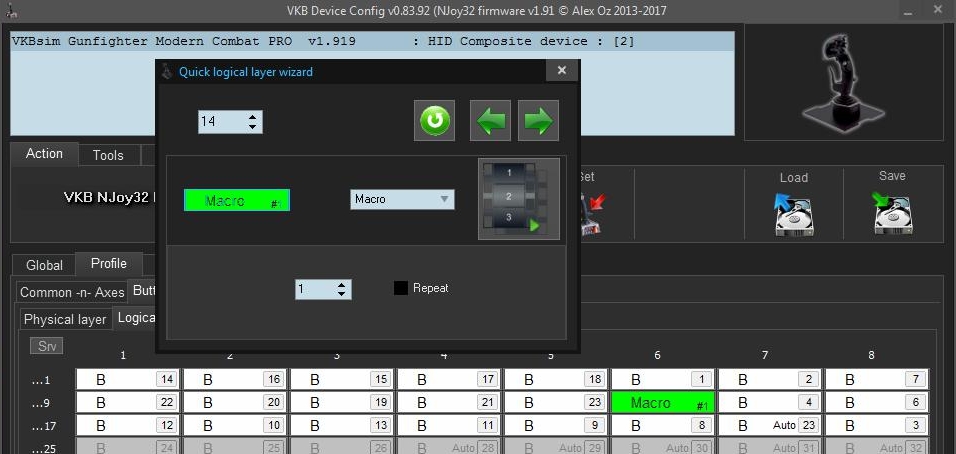Select the grid cell B 20
Screen dimensions: 956x454
tap(235, 403)
